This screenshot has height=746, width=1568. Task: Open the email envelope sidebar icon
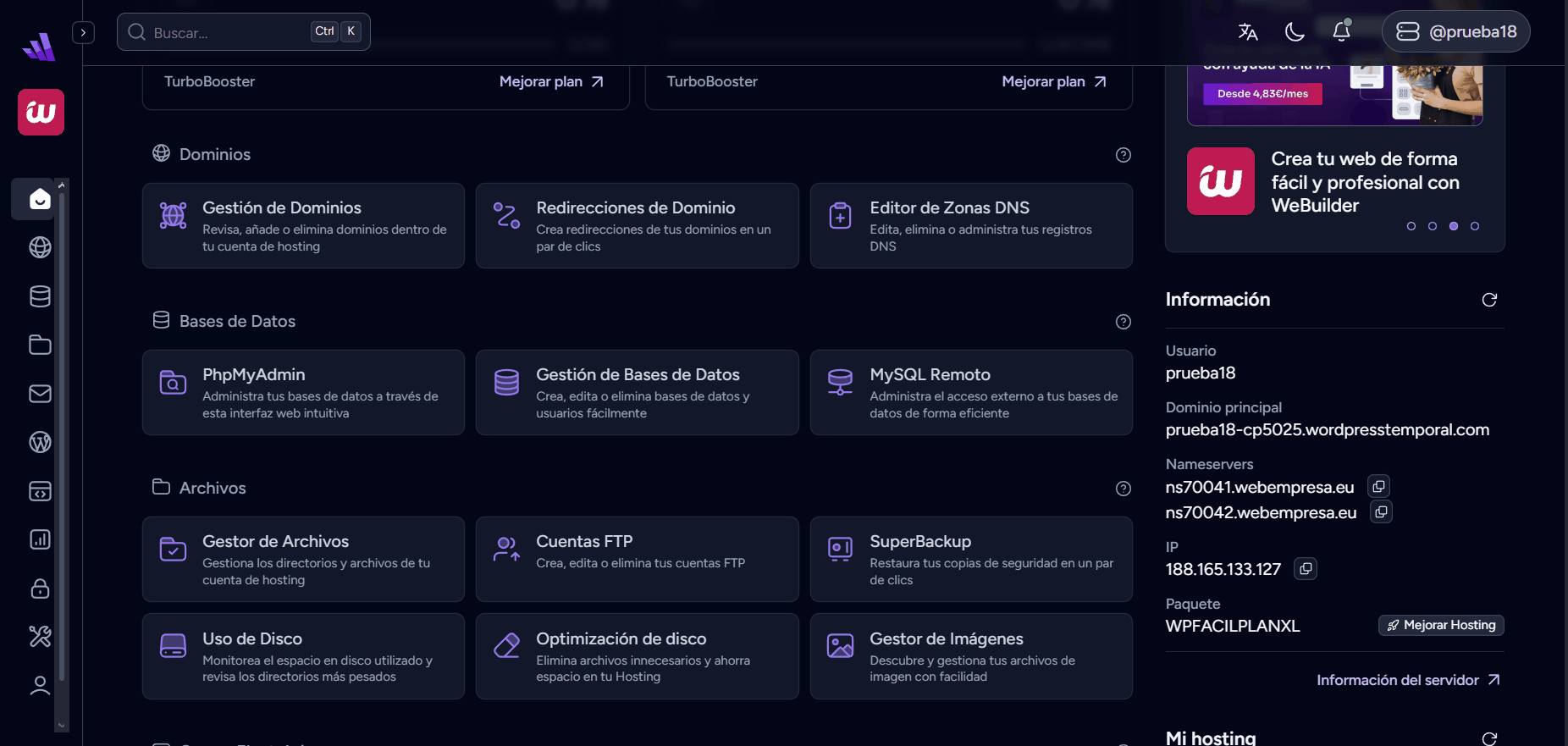click(x=40, y=394)
